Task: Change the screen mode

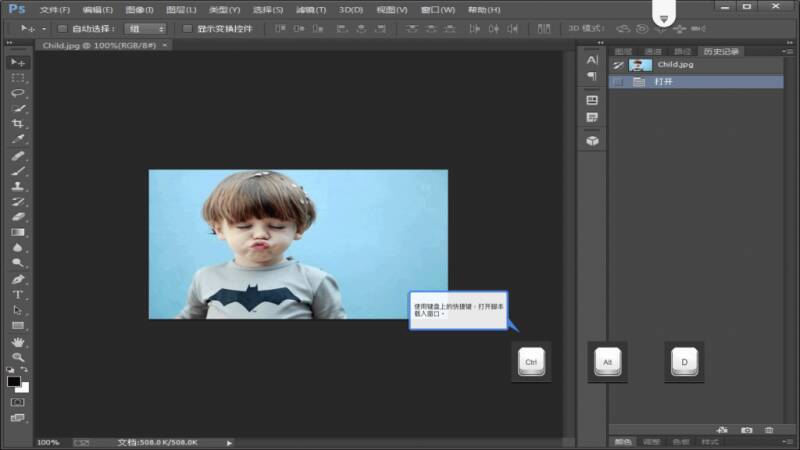Action: click(x=18, y=418)
